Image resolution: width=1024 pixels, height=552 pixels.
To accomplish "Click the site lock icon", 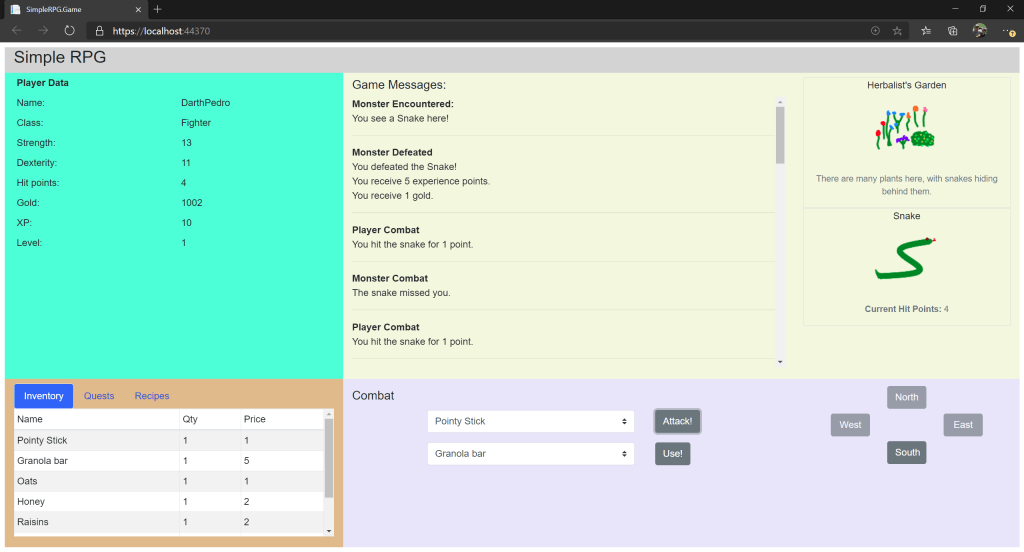I will 99,31.
